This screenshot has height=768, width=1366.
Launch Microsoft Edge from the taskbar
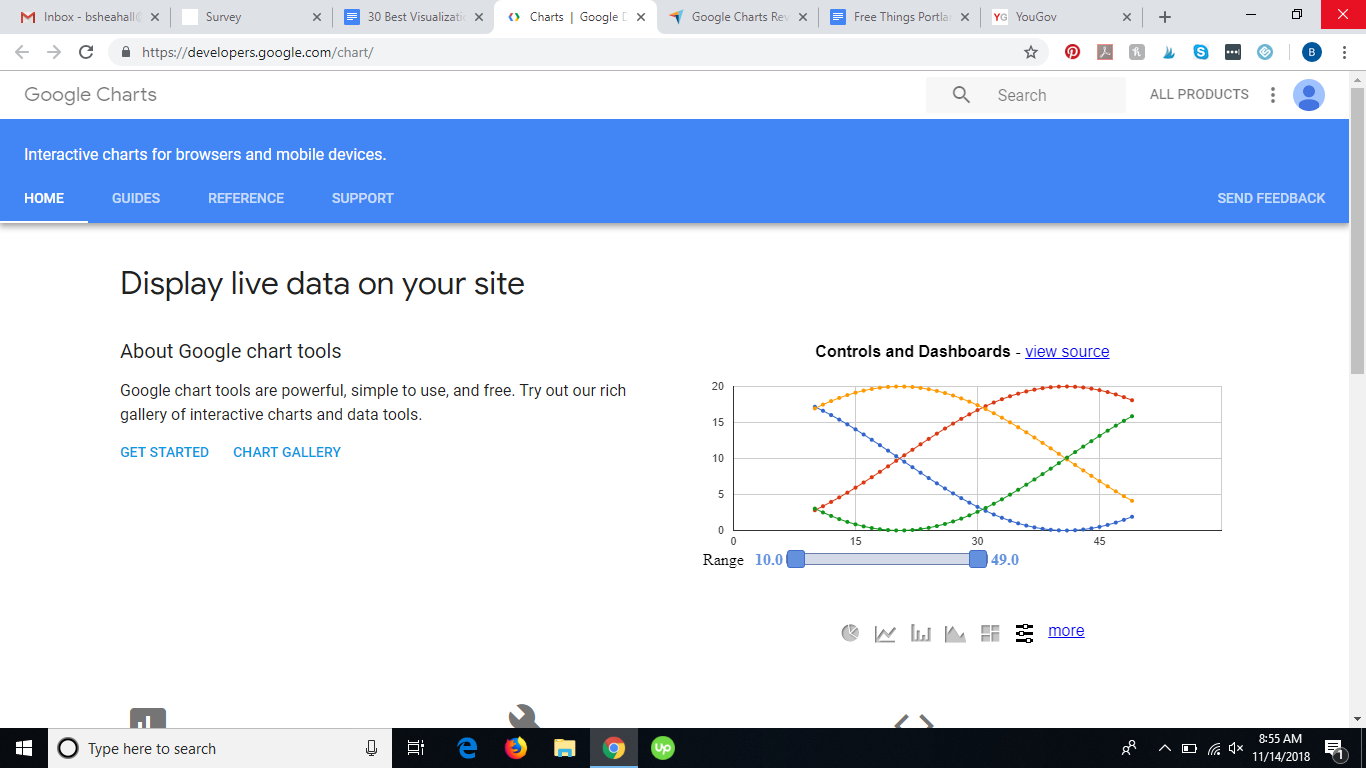tap(467, 748)
